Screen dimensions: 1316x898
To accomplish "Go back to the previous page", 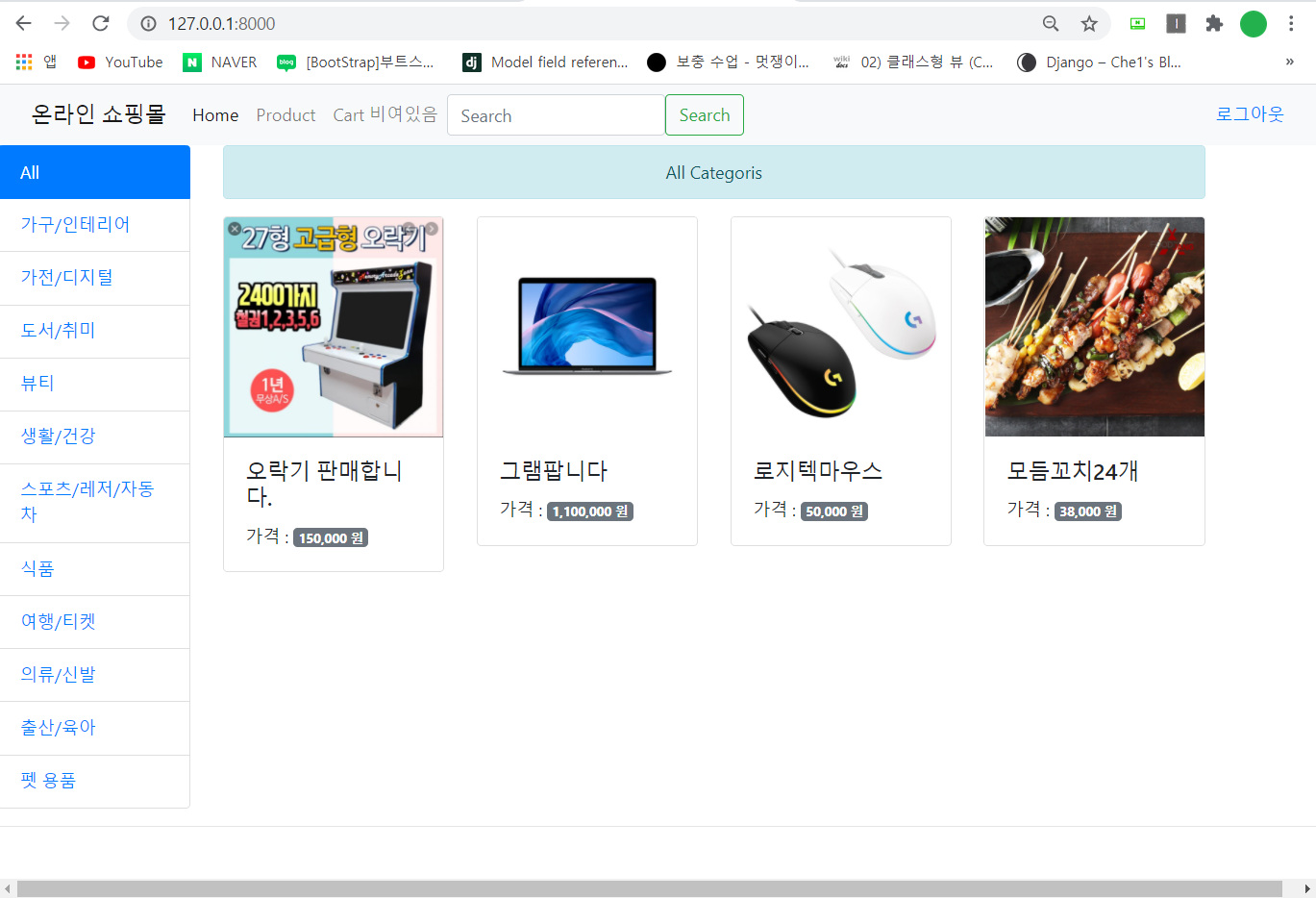I will click(x=24, y=23).
